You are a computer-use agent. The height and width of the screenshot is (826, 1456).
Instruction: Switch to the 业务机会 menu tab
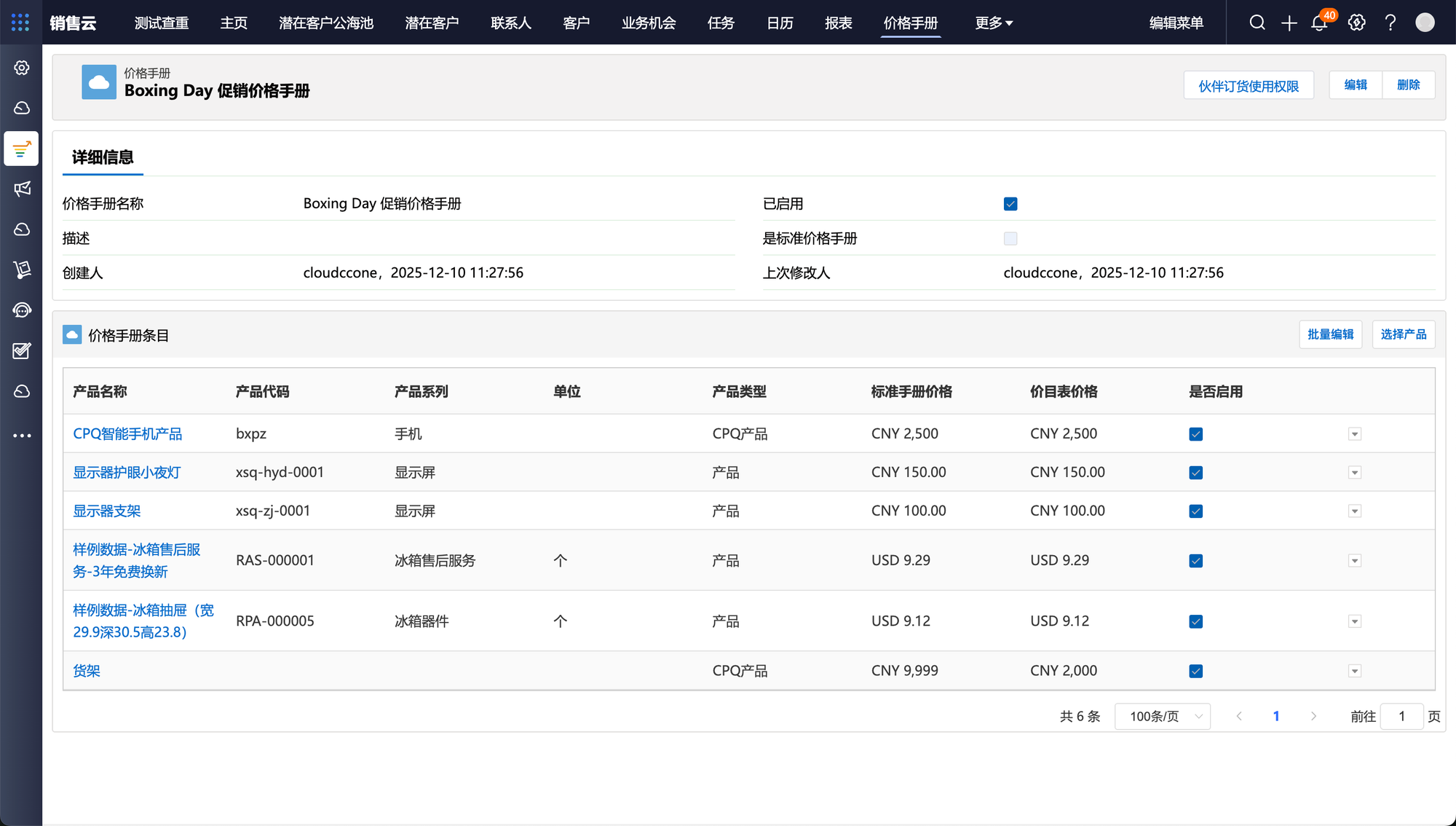(649, 23)
